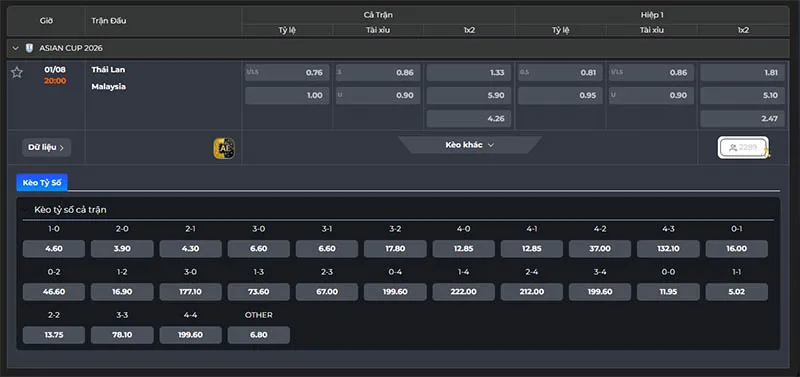Image resolution: width=800 pixels, height=377 pixels.
Task: Select score 3-2 odds 17.80
Action: (x=395, y=249)
